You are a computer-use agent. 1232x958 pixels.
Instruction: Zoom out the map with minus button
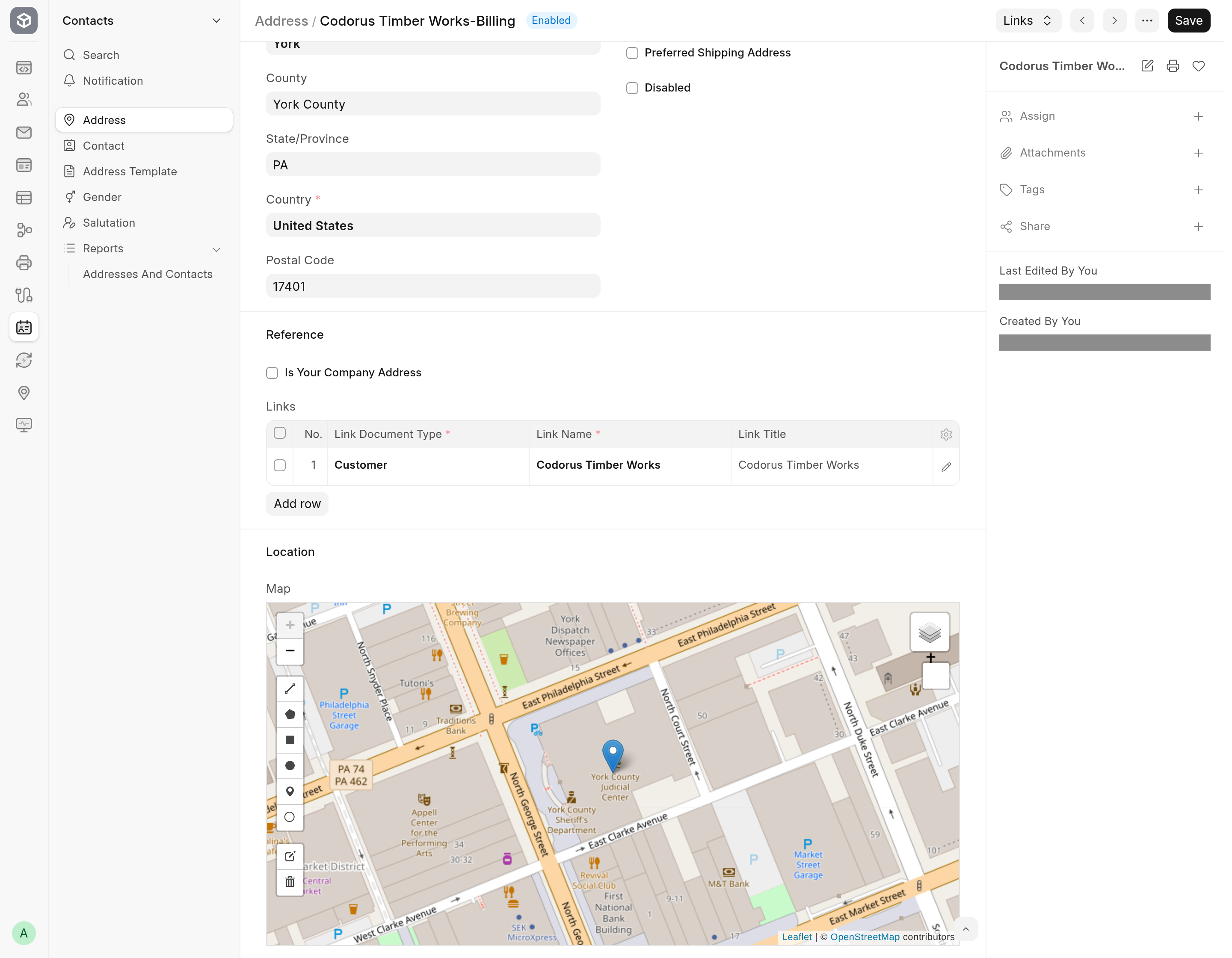(x=290, y=650)
